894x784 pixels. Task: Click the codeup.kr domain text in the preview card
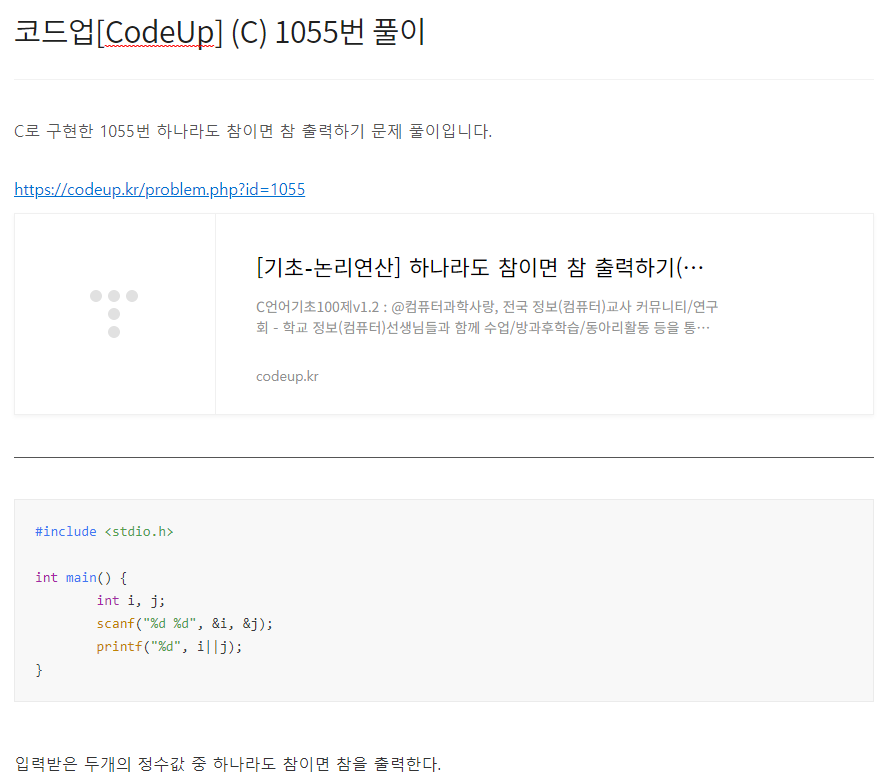tap(287, 376)
